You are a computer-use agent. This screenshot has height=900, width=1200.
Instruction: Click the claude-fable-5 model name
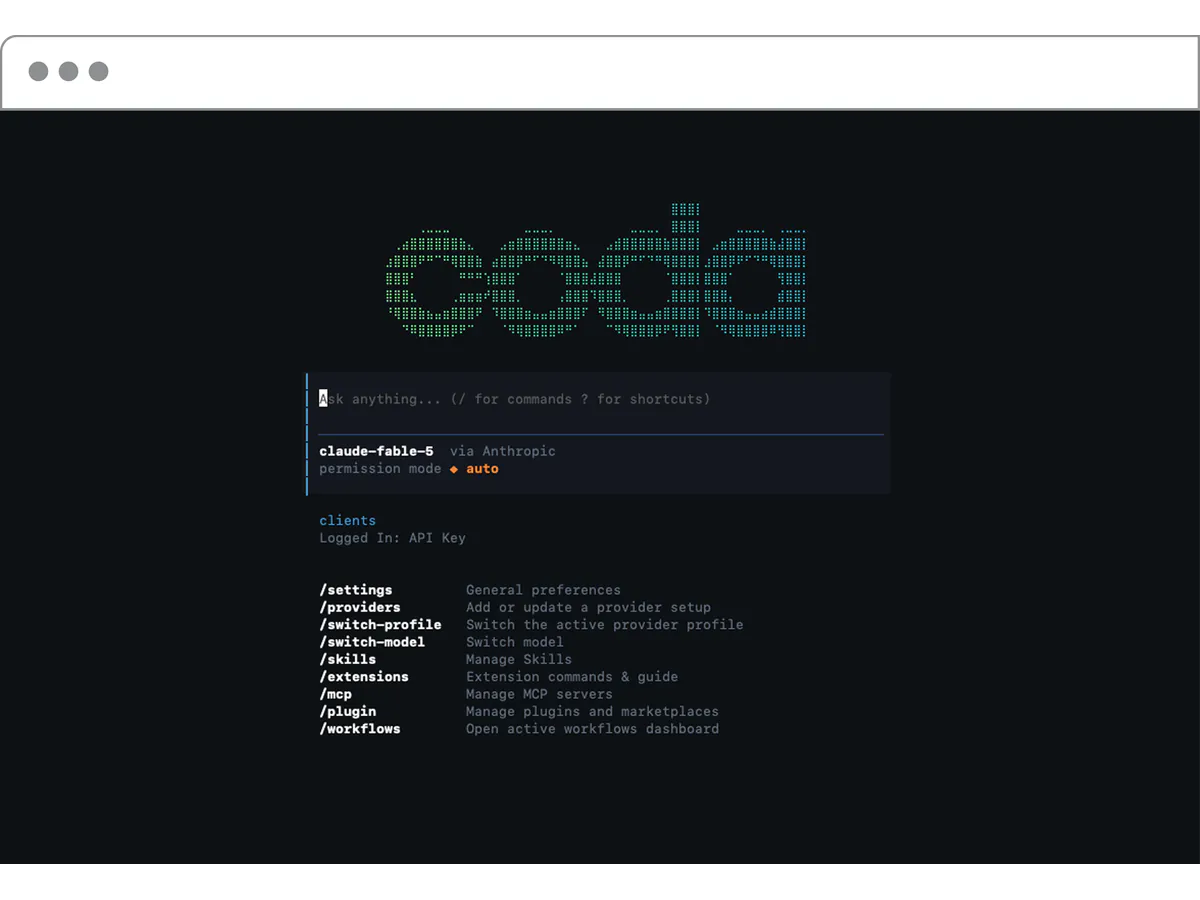376,451
